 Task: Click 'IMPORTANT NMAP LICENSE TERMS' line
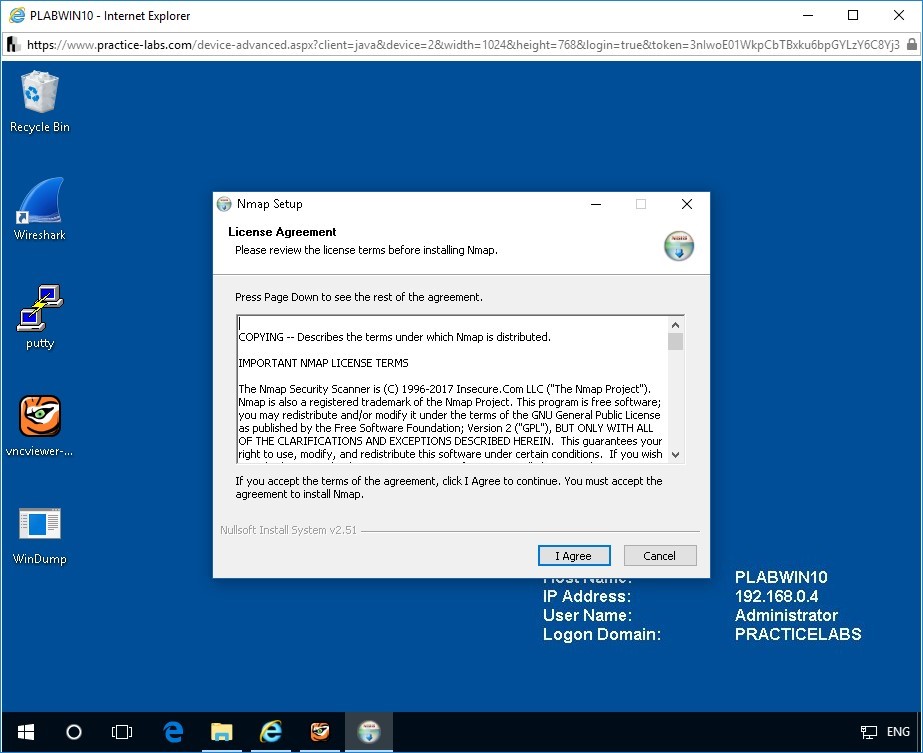[x=323, y=363]
